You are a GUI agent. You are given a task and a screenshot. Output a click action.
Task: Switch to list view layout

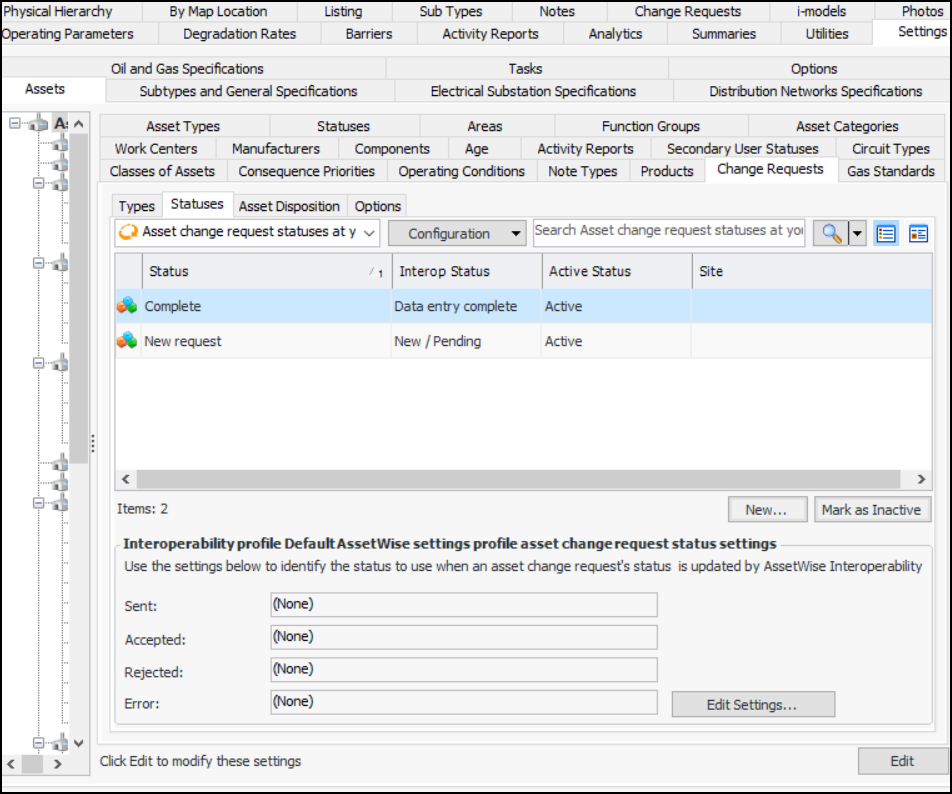tap(885, 233)
